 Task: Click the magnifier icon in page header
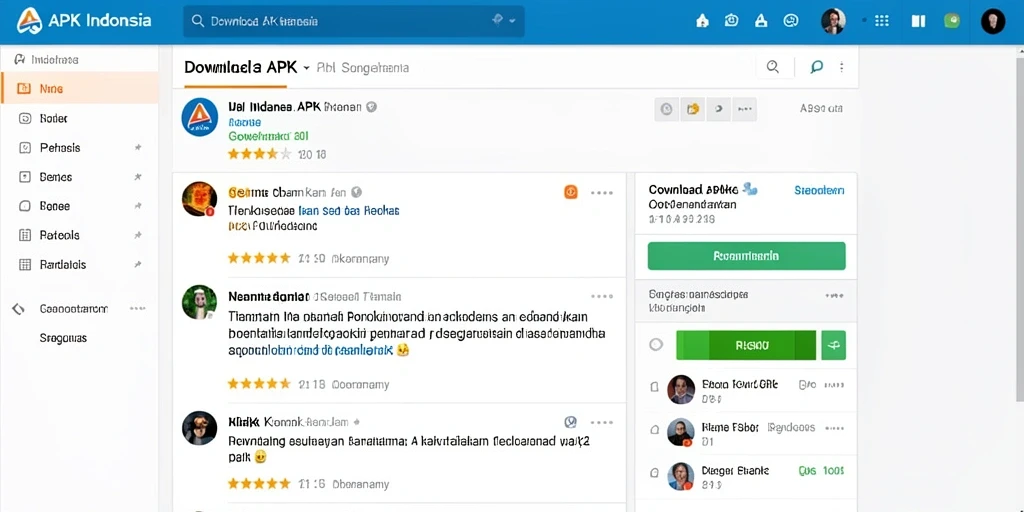[x=773, y=67]
